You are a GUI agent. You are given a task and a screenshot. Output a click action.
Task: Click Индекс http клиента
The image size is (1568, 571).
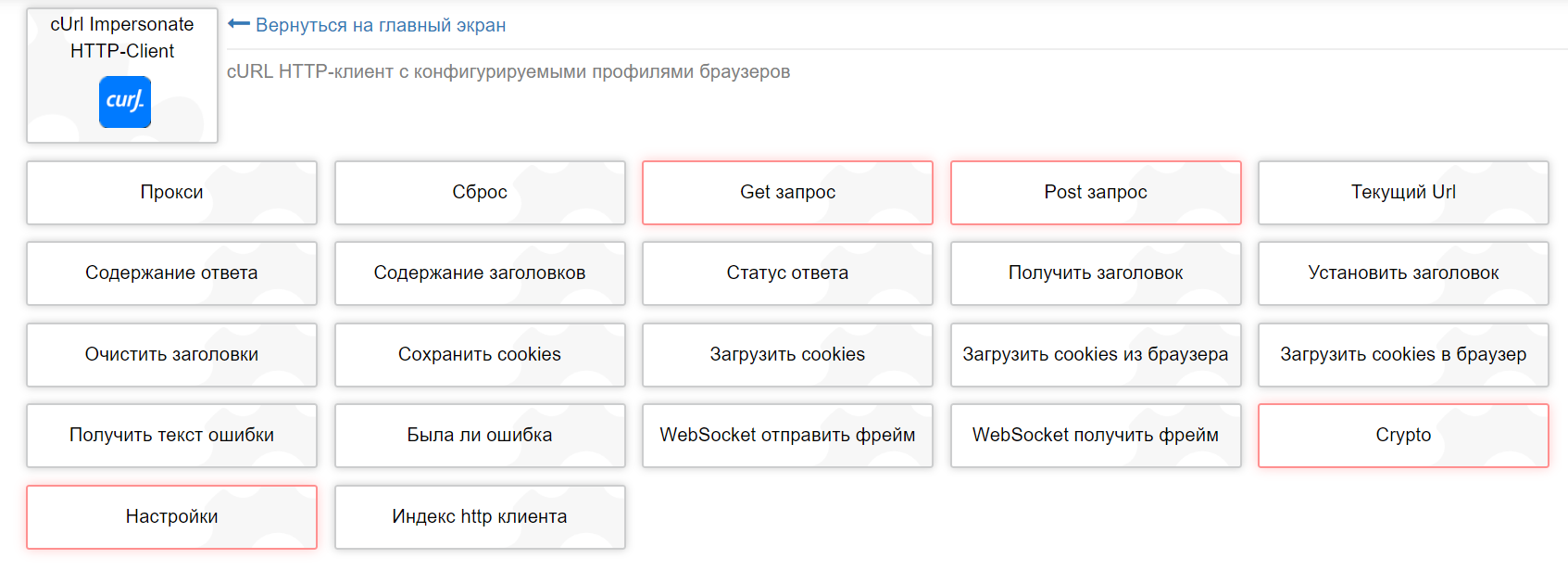point(480,517)
